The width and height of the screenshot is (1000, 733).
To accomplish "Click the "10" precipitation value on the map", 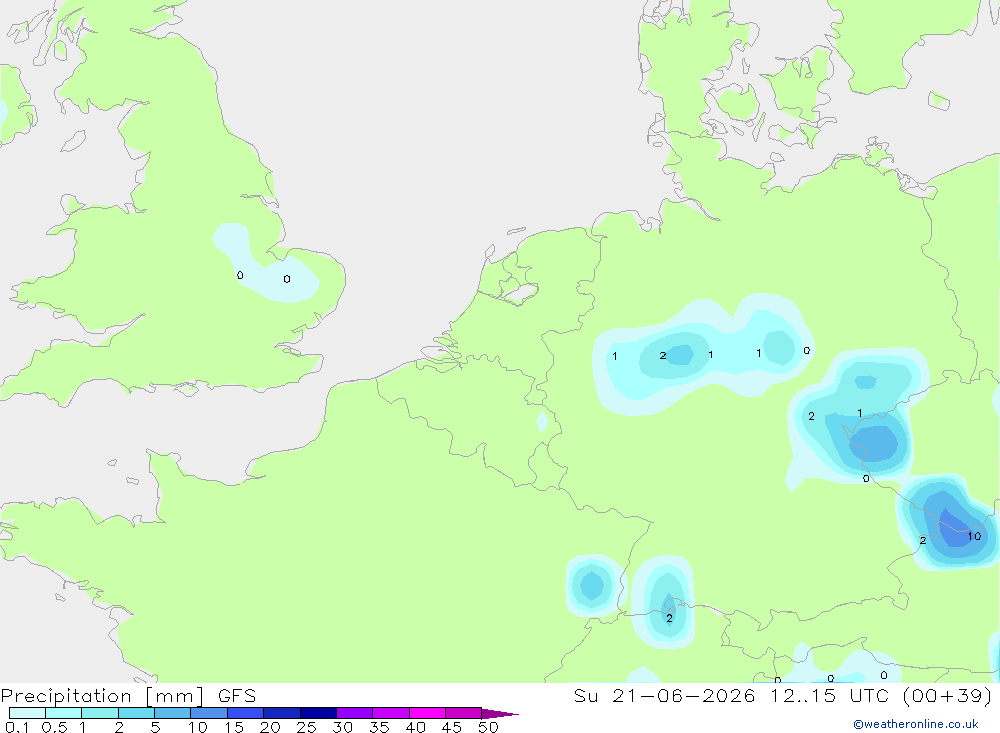I will 974,536.
